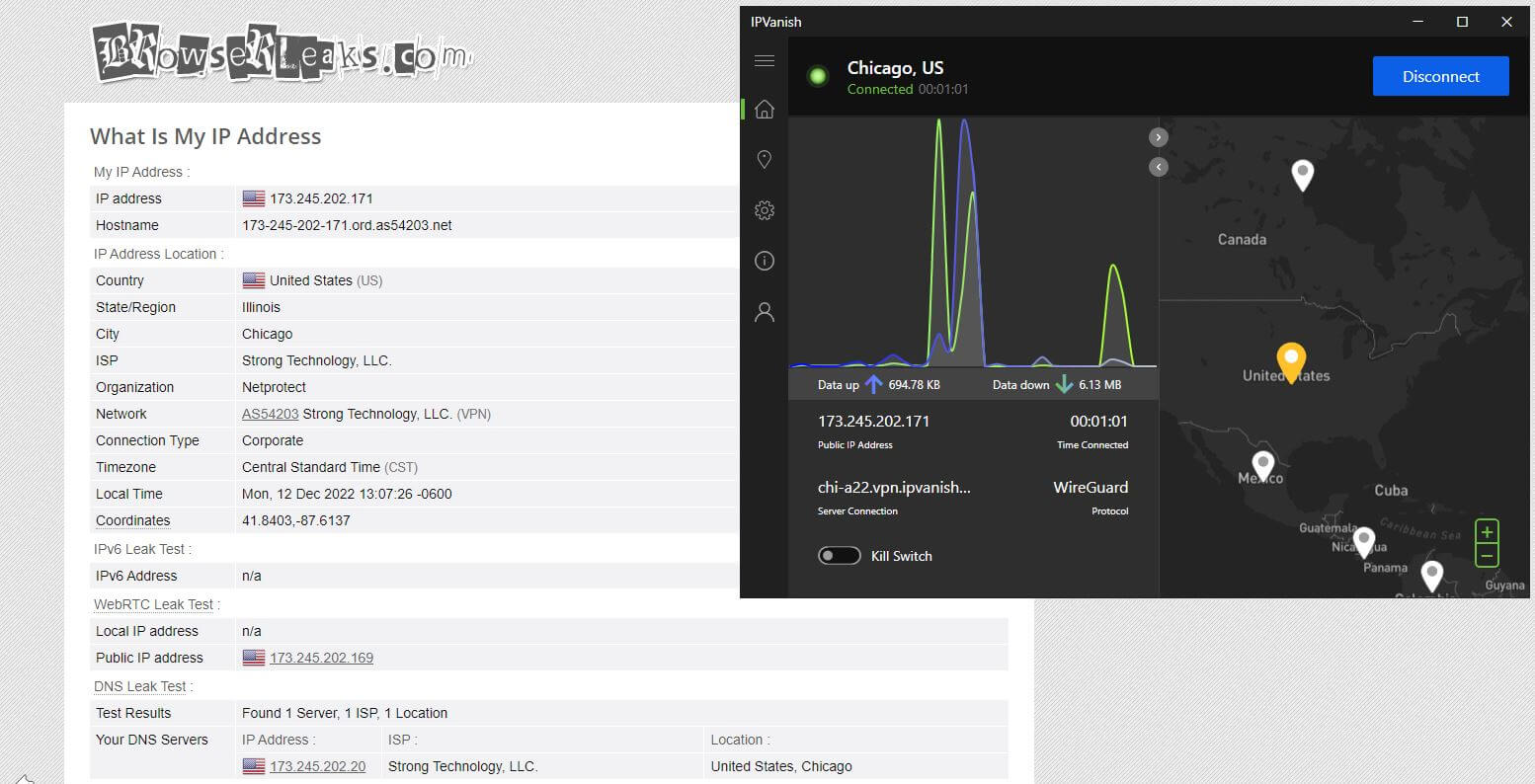Screen dimensions: 1535x784
Task: Click the 694.78 KB data up value
Action: point(915,384)
